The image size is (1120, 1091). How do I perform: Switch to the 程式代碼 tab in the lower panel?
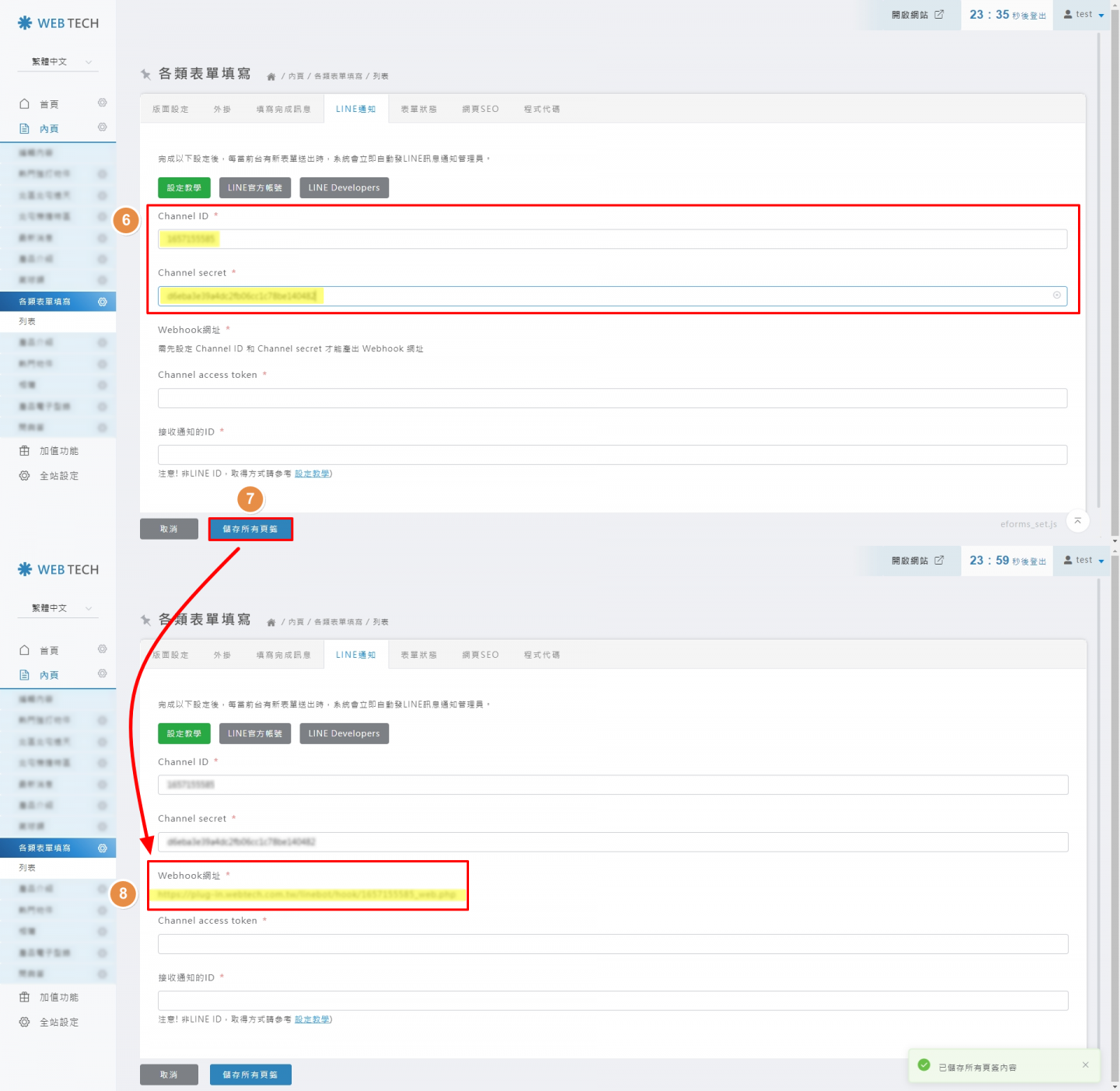pyautogui.click(x=541, y=655)
